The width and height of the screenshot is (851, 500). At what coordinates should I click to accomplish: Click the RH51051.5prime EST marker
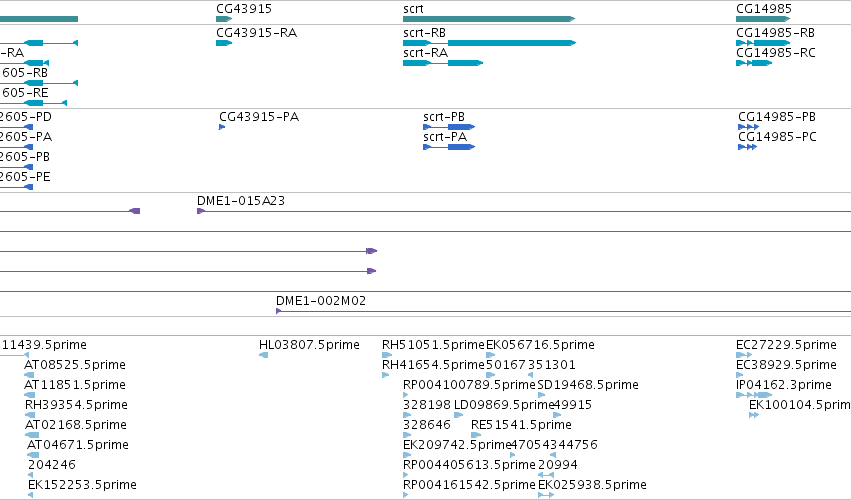pos(387,355)
